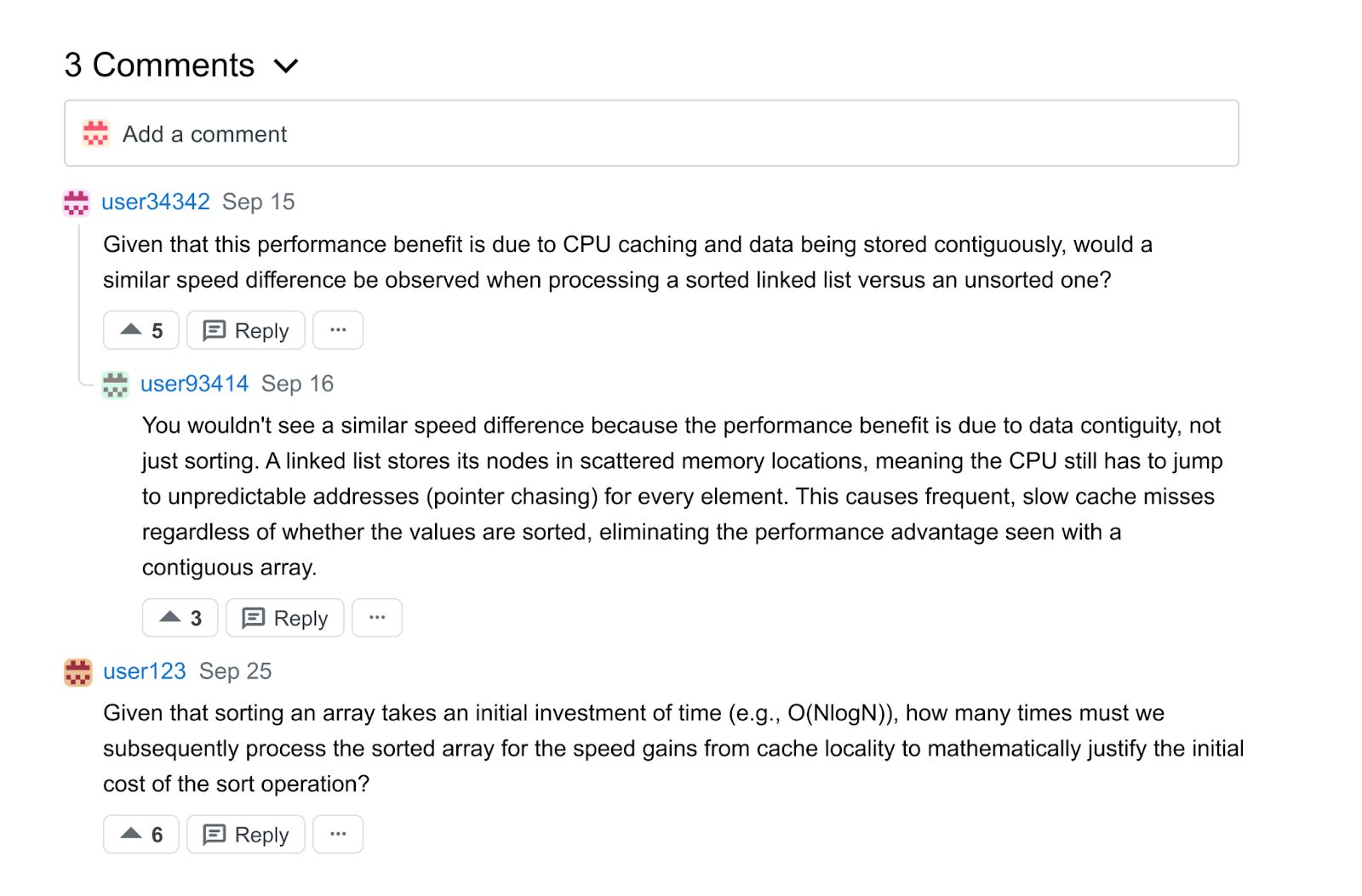Upvote user123's comment with 6 votes
The width and height of the screenshot is (1362, 896).
pos(141,835)
